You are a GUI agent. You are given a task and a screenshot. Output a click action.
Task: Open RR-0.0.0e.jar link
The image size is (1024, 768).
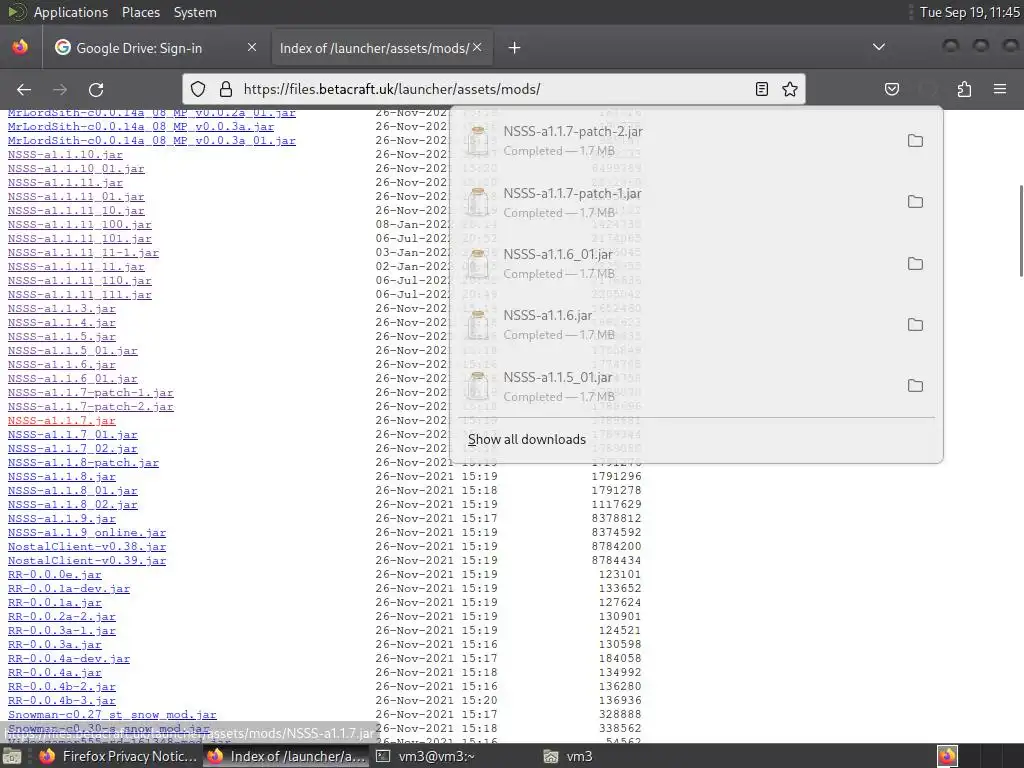55,575
